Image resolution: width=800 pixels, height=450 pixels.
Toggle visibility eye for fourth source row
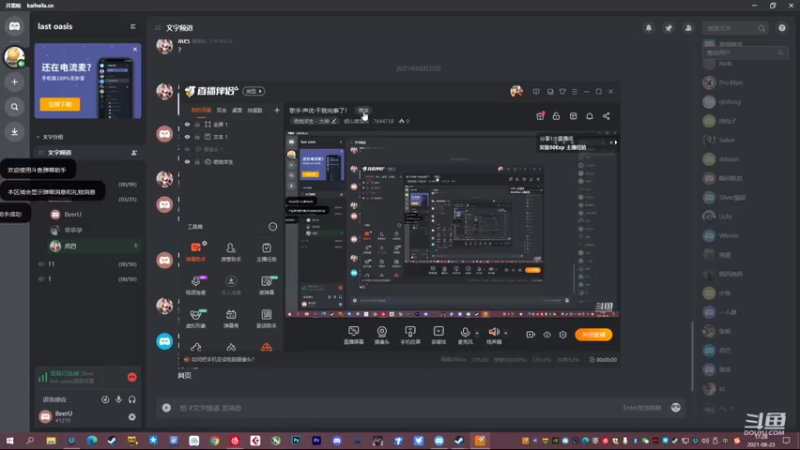pos(187,162)
